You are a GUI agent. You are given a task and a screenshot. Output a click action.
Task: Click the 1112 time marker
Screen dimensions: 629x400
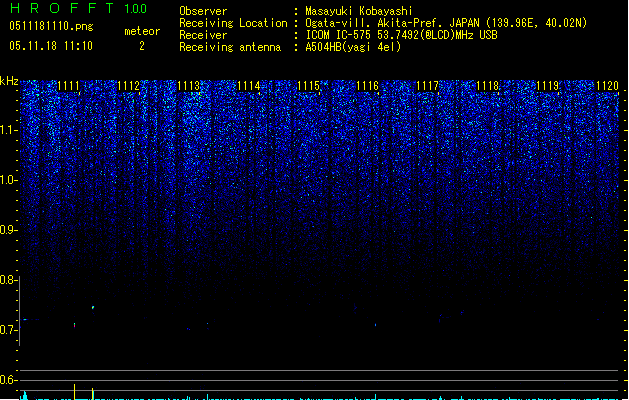click(128, 86)
